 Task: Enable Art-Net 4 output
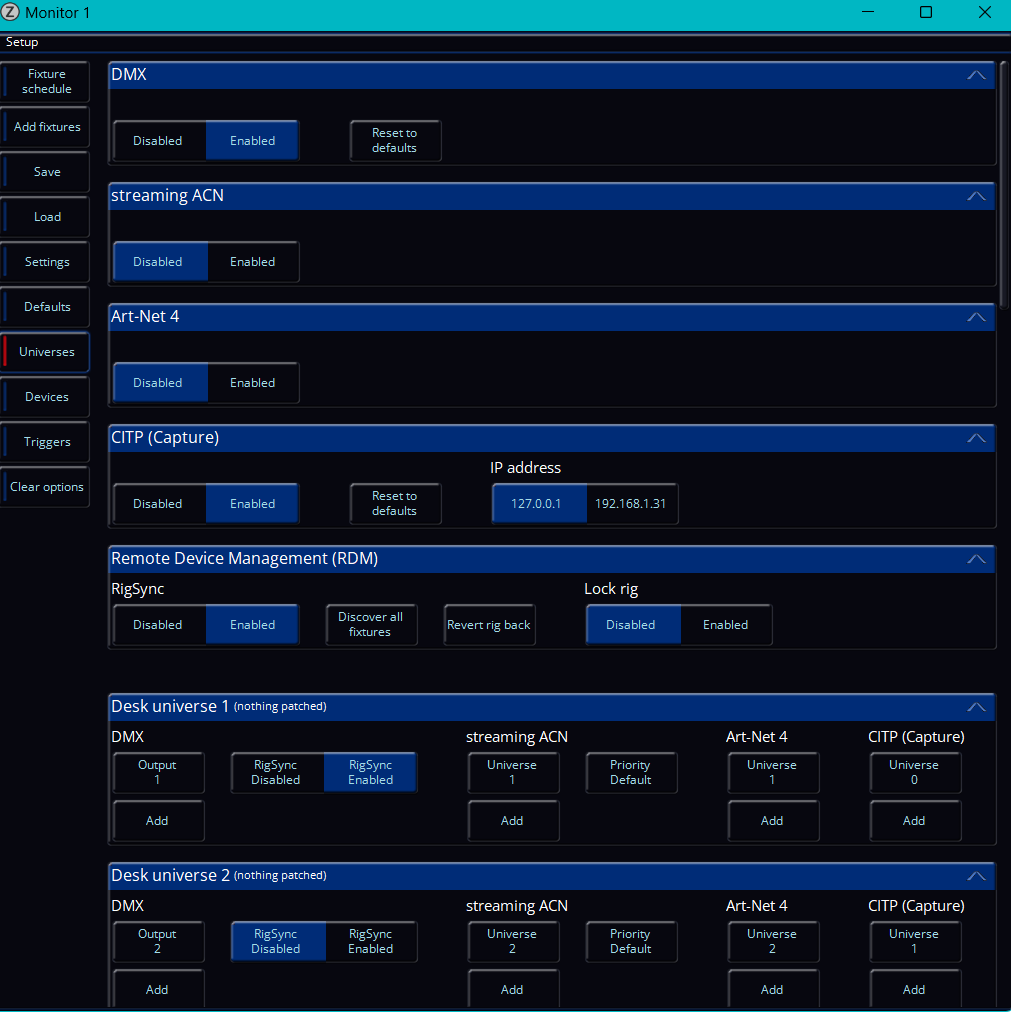(x=252, y=383)
